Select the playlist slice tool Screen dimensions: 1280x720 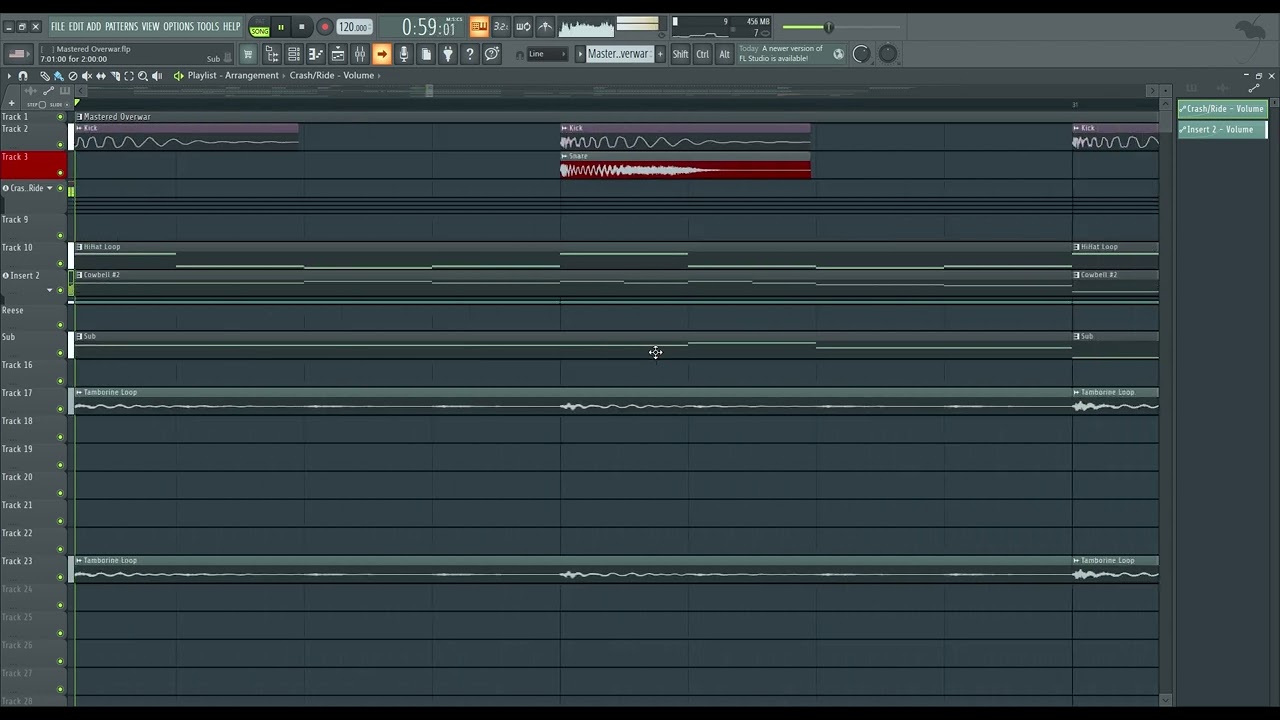(115, 76)
